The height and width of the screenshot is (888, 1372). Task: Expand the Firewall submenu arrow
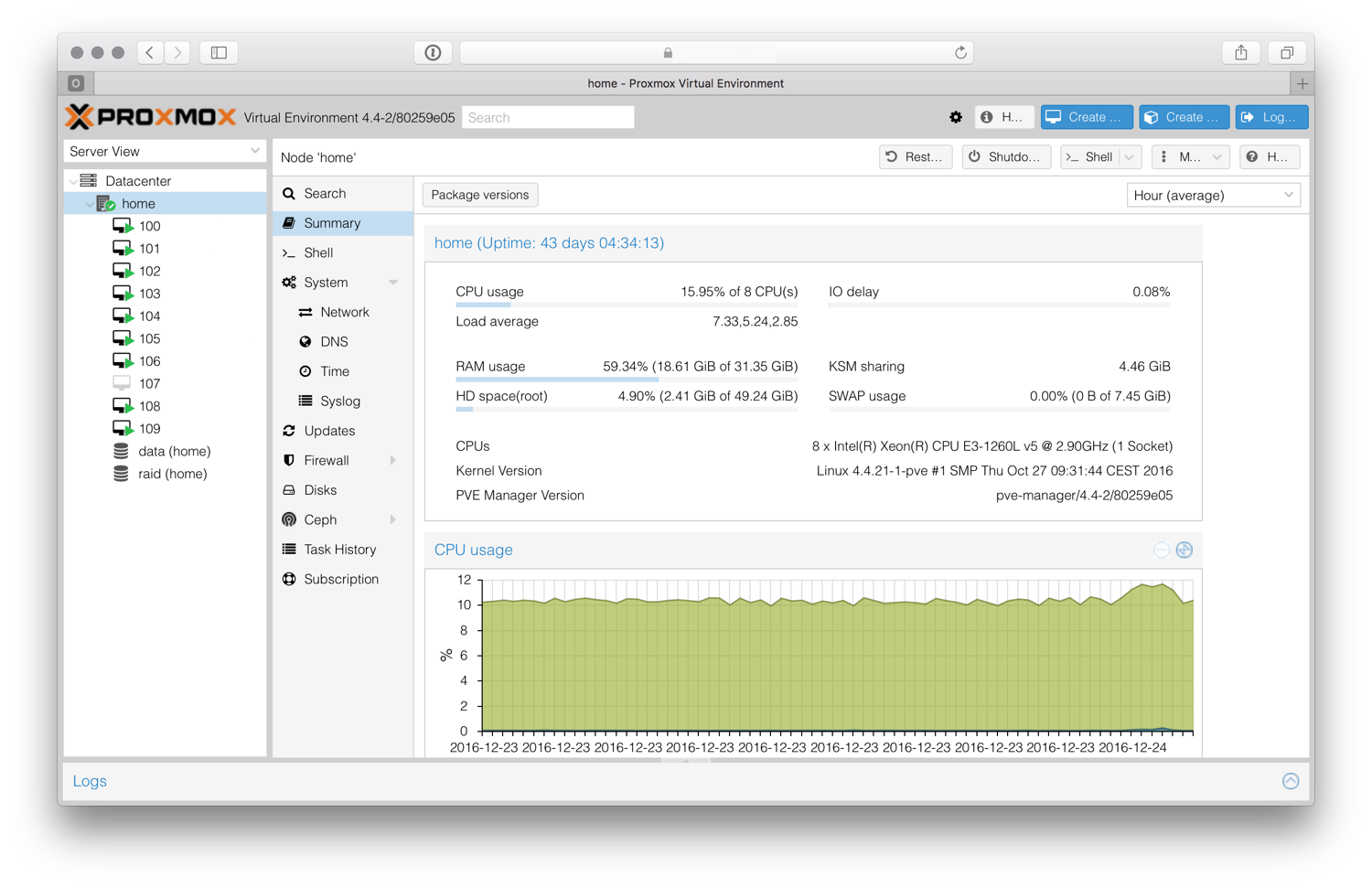pos(394,461)
